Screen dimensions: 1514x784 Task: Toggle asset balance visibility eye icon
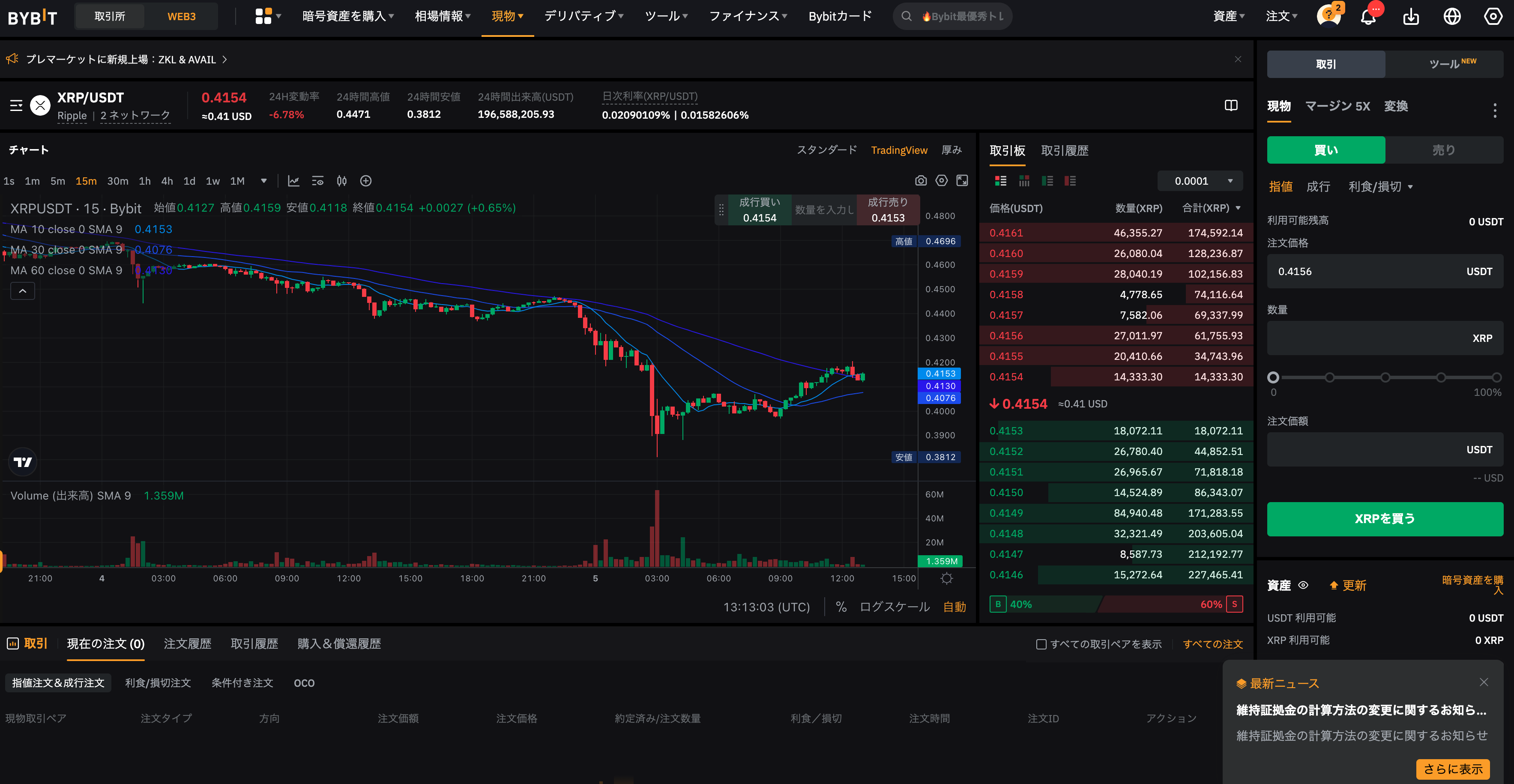point(1303,585)
